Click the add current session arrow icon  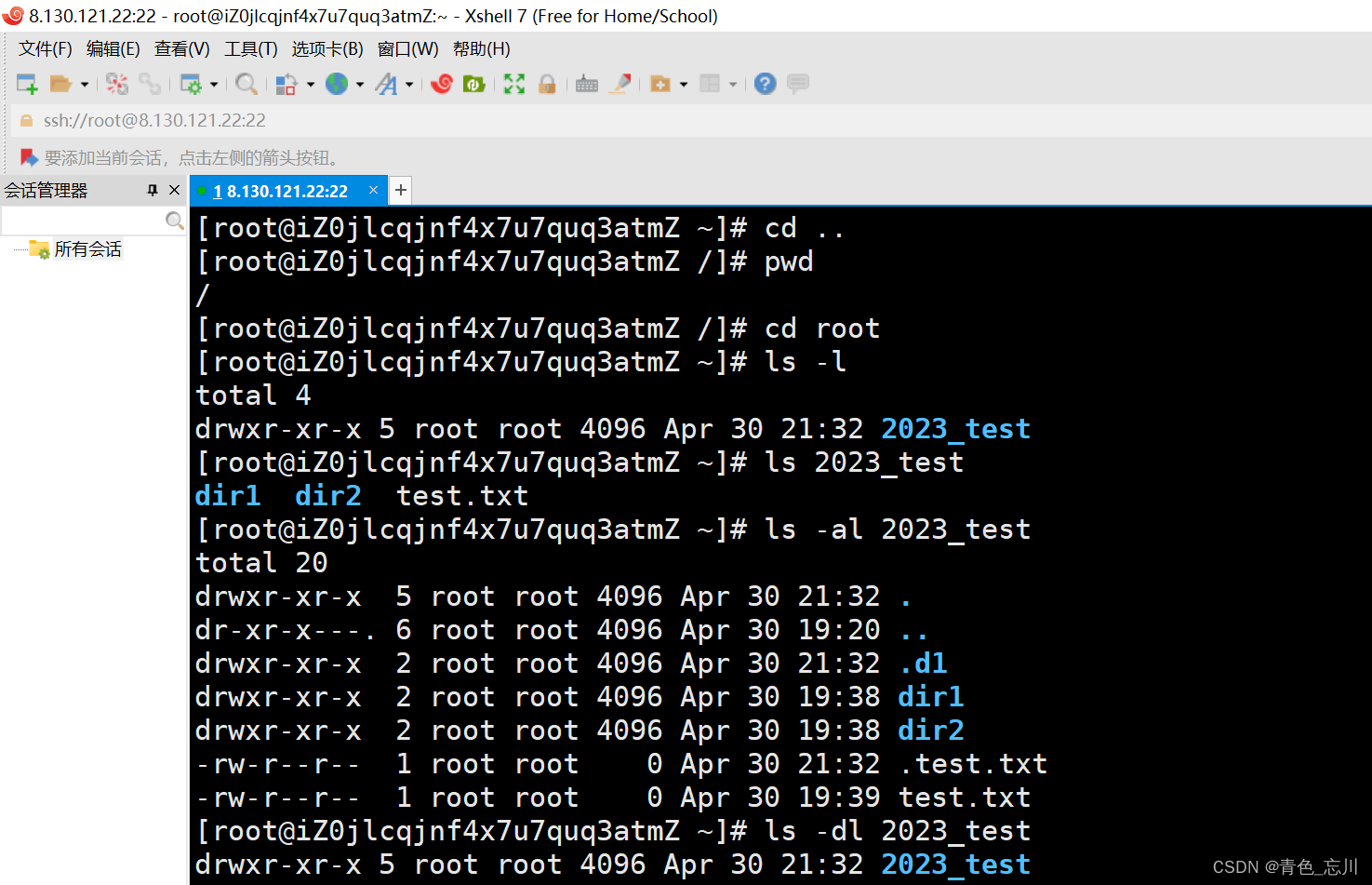(29, 157)
